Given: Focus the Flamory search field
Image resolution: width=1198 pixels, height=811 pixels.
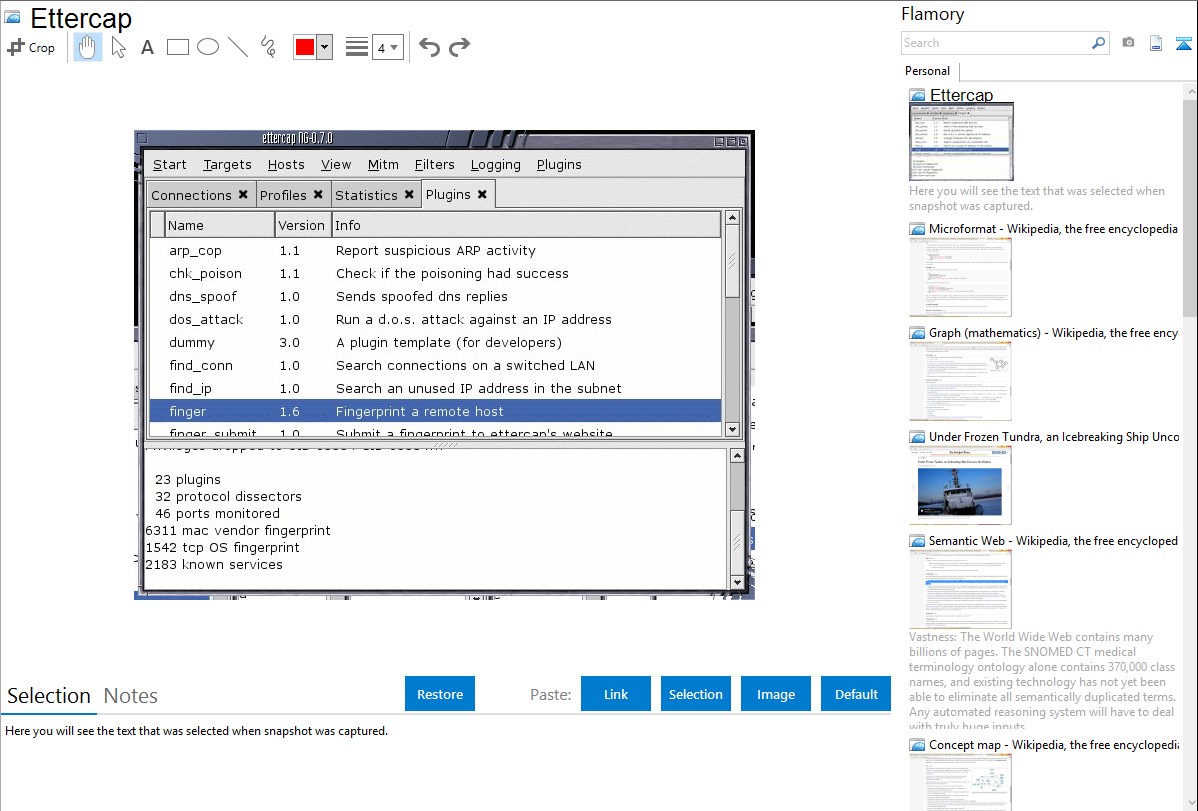Looking at the screenshot, I should tap(995, 43).
